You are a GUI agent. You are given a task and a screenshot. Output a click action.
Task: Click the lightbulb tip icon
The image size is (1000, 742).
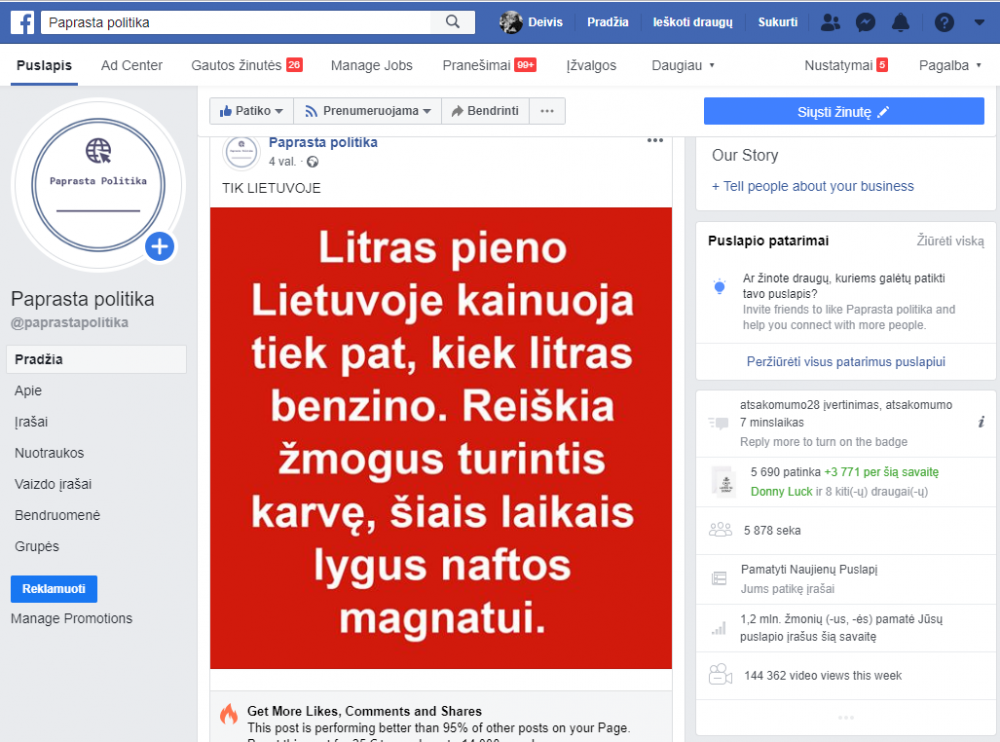pos(719,286)
